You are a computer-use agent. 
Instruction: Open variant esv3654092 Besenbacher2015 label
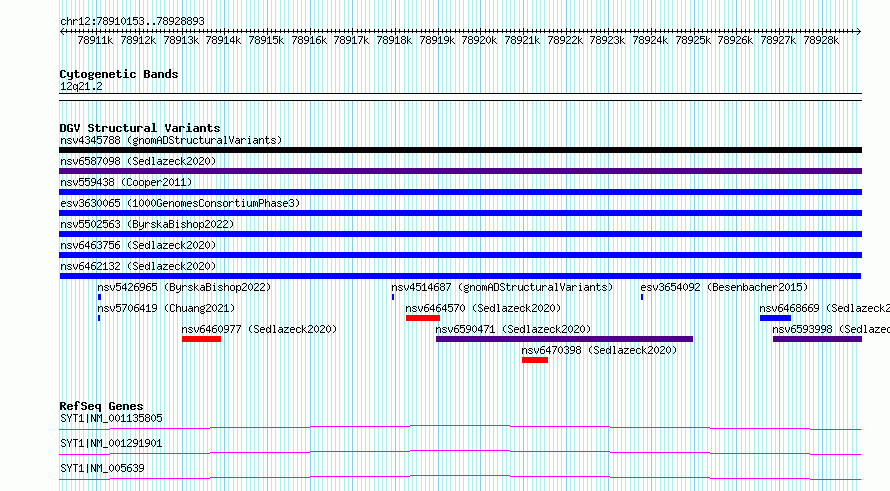pyautogui.click(x=724, y=287)
